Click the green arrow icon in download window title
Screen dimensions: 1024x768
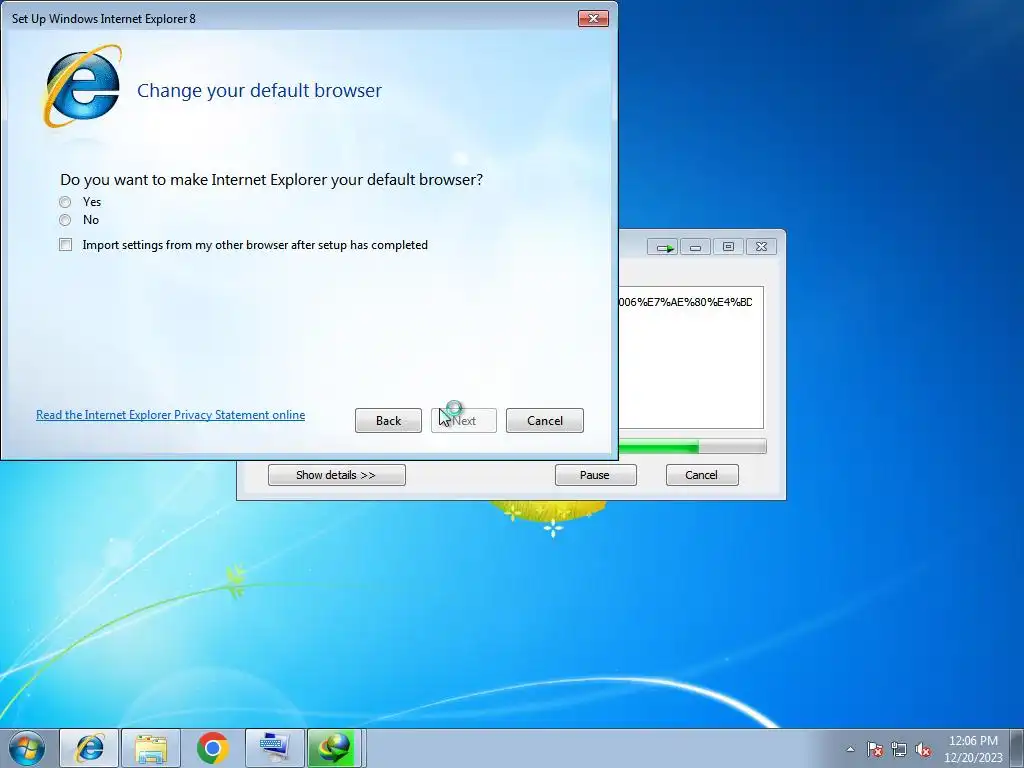pos(663,247)
